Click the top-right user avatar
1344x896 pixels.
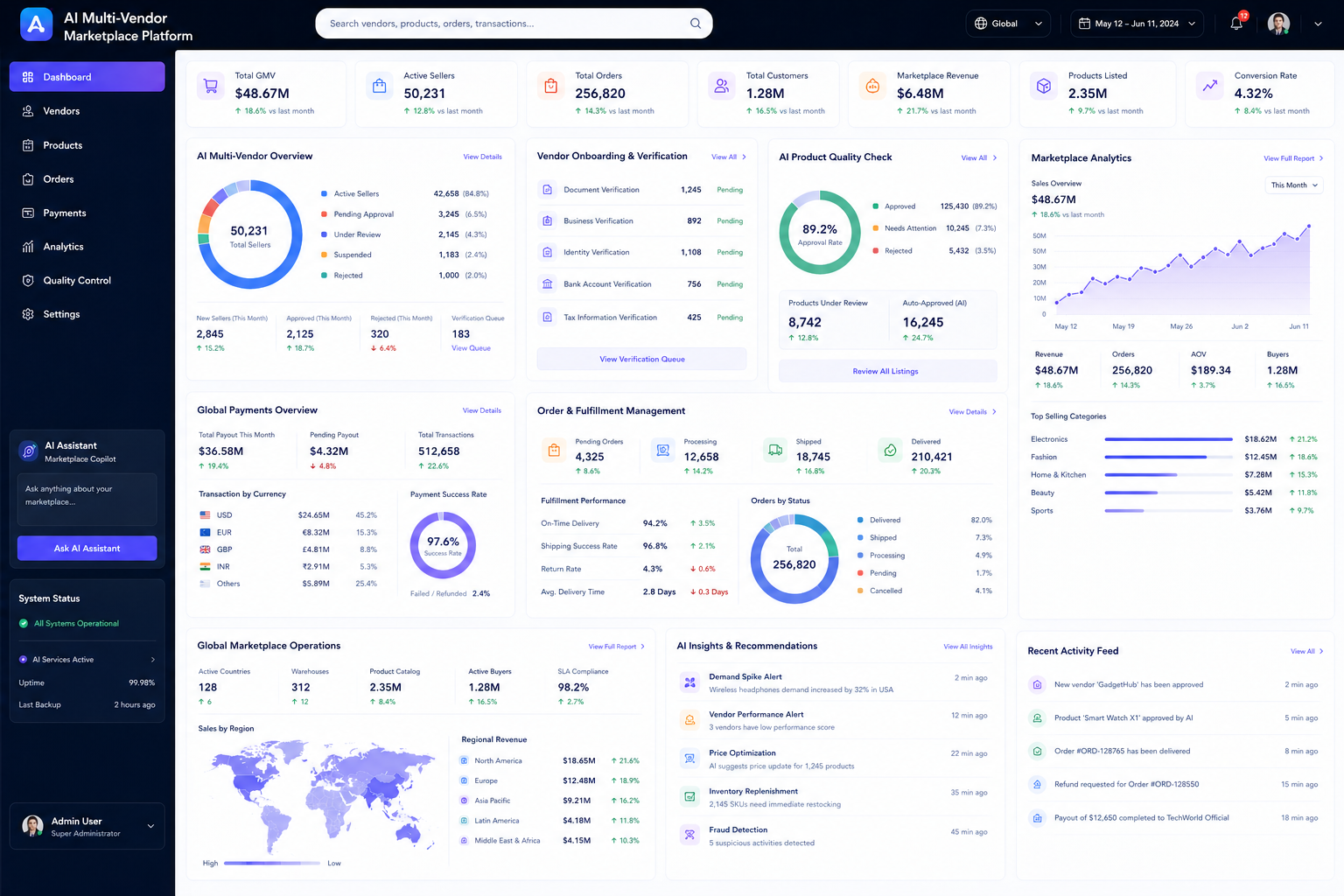tap(1278, 24)
